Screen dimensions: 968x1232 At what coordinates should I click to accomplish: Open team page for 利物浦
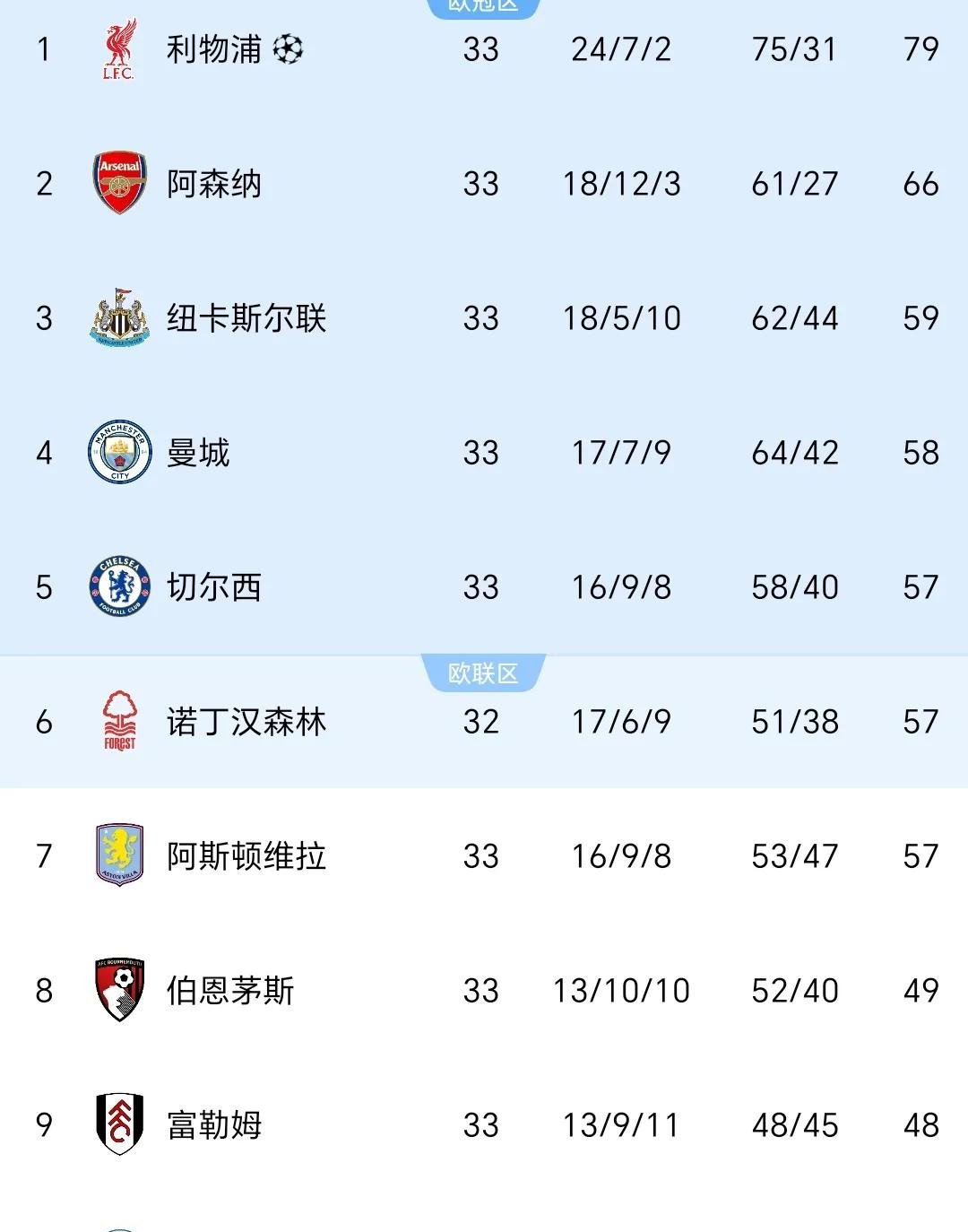tap(213, 48)
